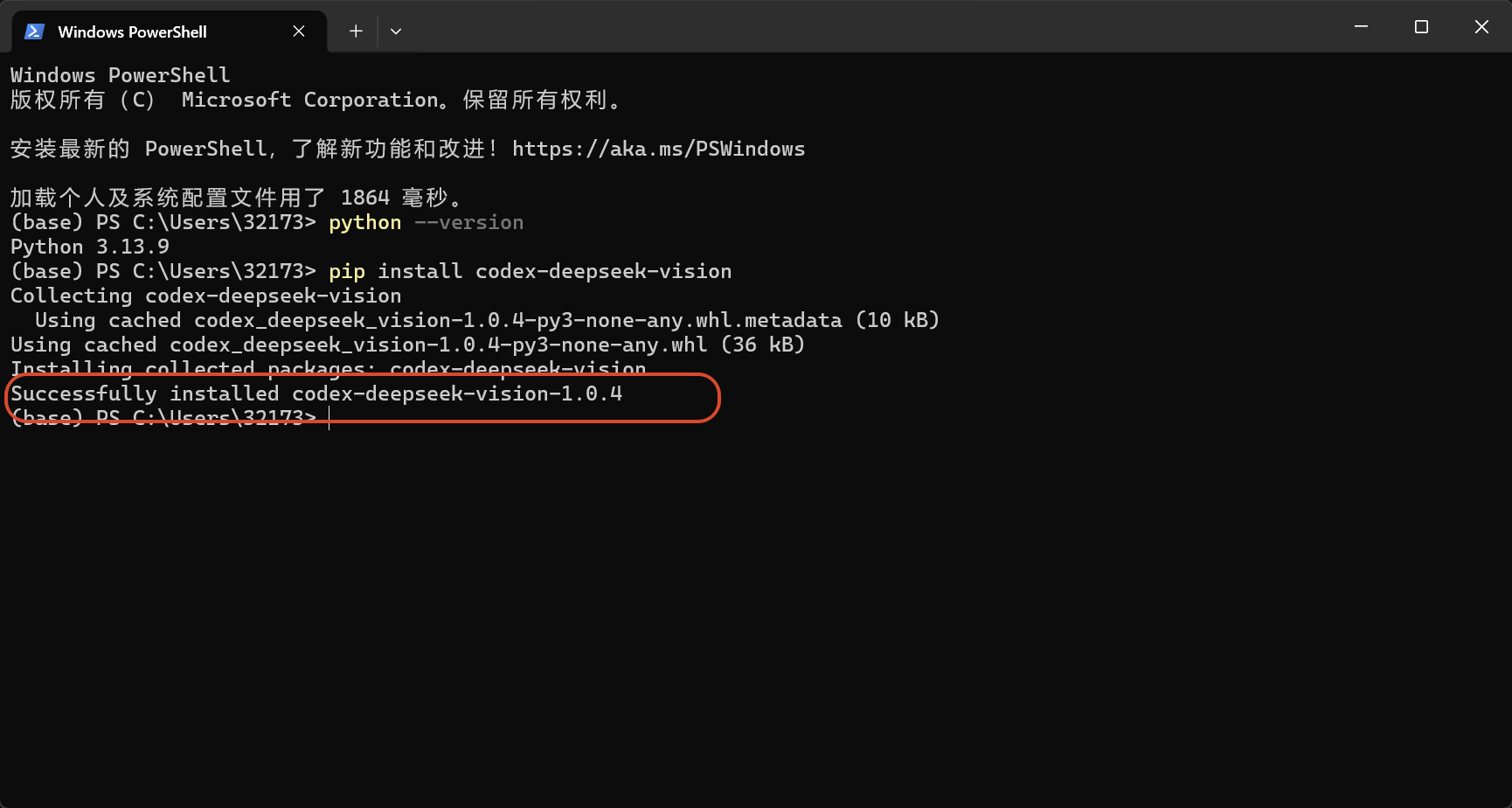Click the 1864 毫秒 profile load message
Image resolution: width=1512 pixels, height=808 pixels.
point(236,198)
